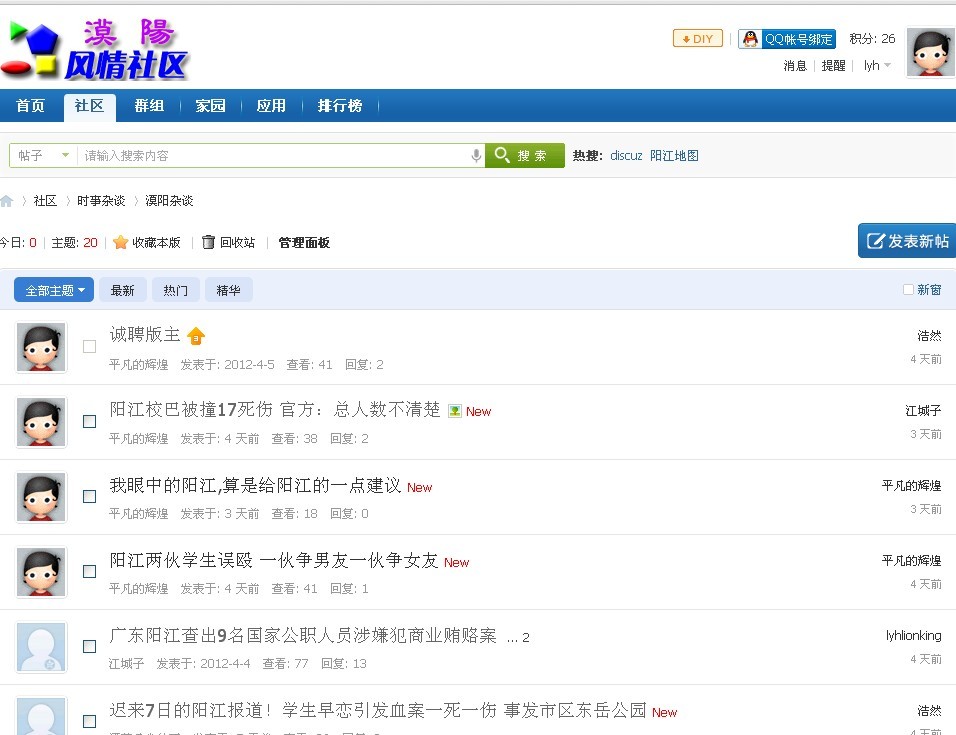Click avatar beside 诚聘版主 thread

41,347
